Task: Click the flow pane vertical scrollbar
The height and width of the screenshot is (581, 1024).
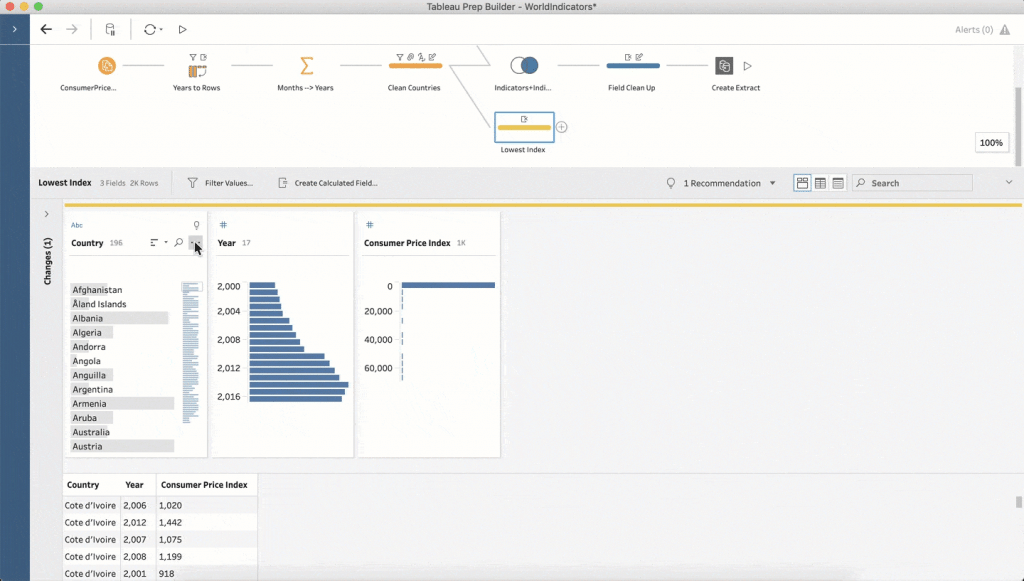Action: 1017,127
